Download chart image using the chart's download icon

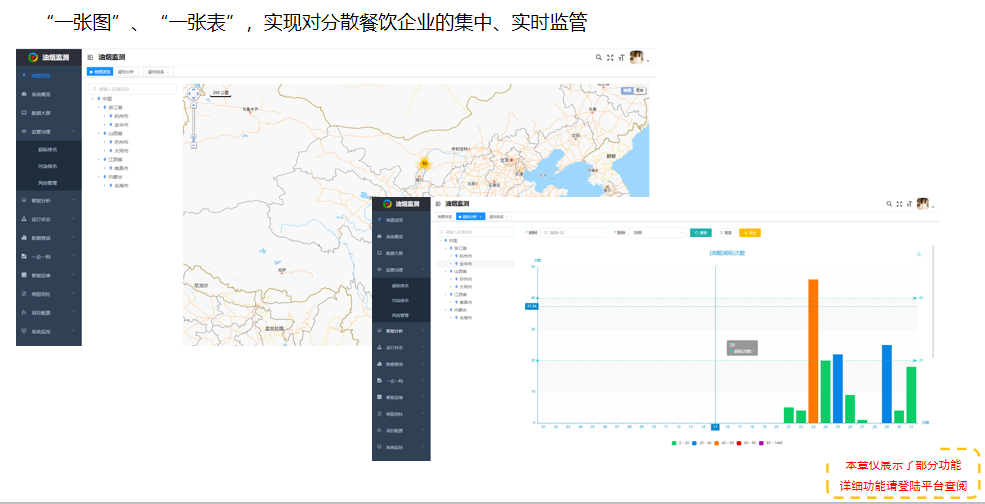pos(918,253)
